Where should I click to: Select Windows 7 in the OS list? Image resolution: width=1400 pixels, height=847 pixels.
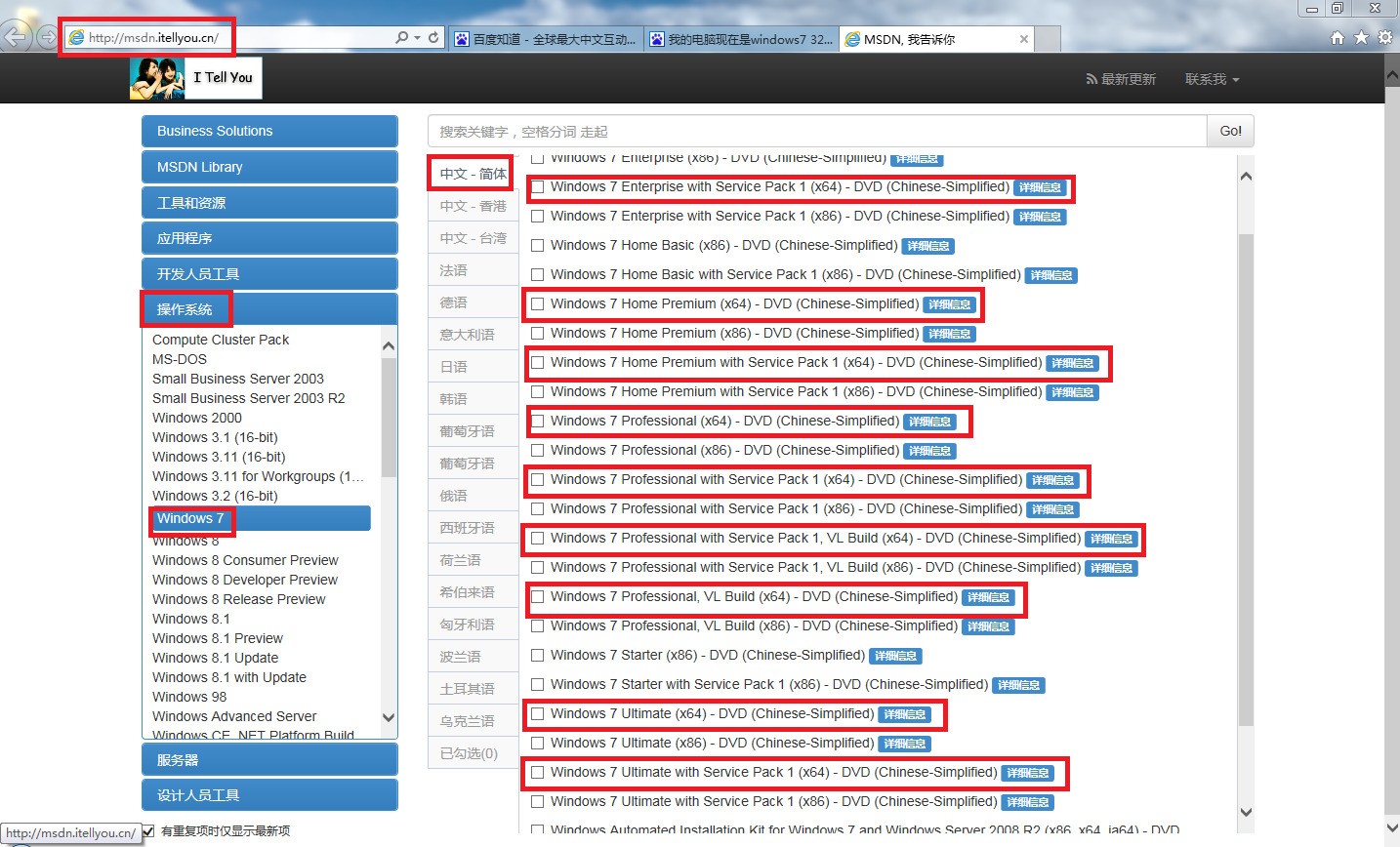click(x=261, y=518)
